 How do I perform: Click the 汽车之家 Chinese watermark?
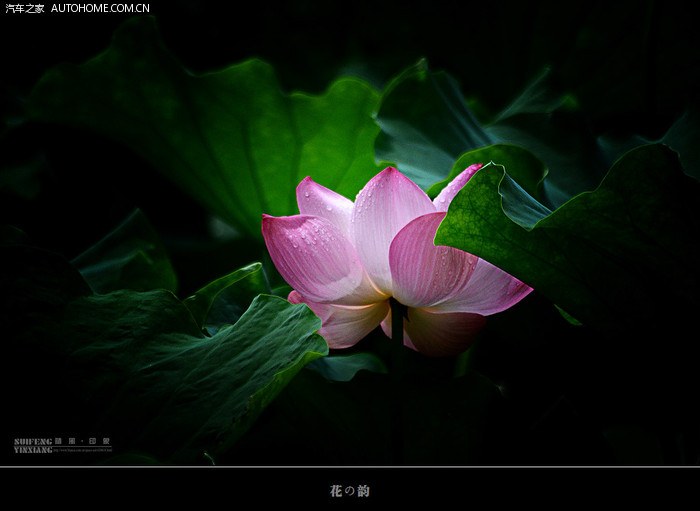[25, 8]
